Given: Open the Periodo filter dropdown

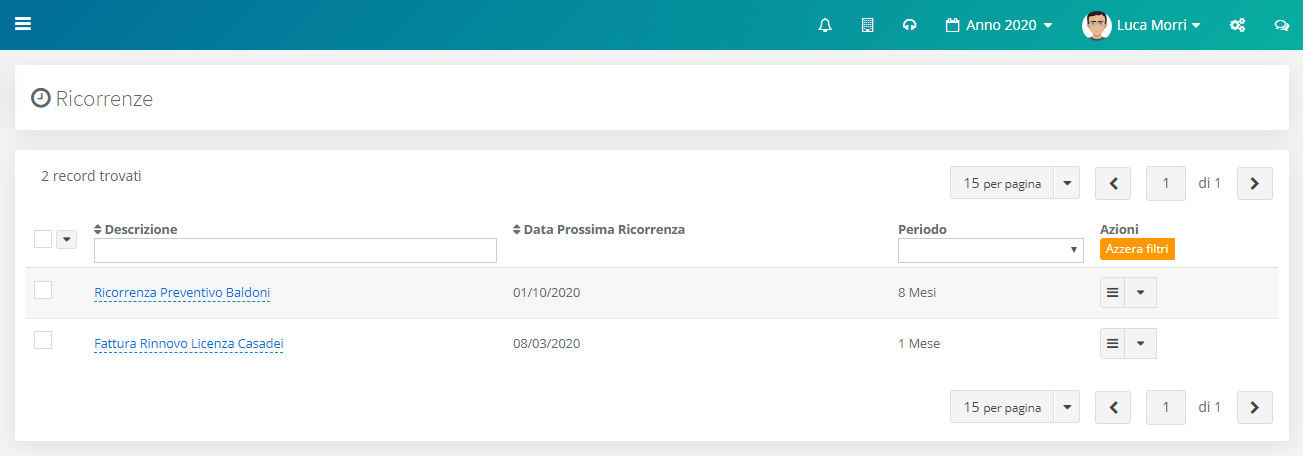Looking at the screenshot, I should tap(991, 250).
